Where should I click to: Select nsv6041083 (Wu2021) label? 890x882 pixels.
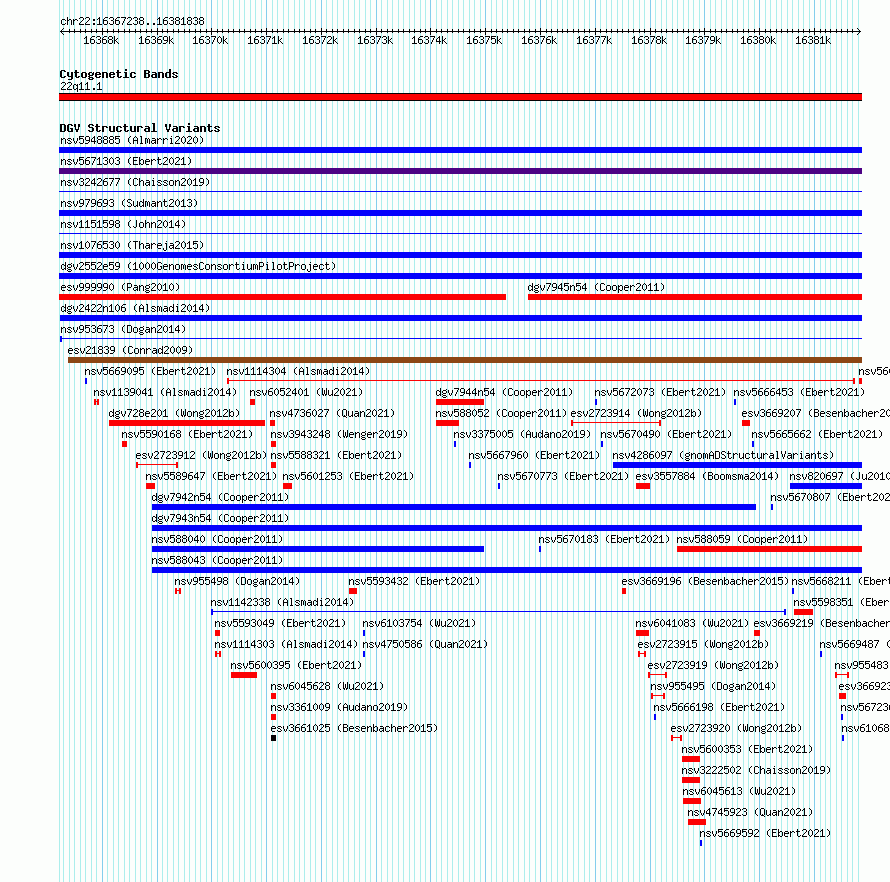[692, 623]
